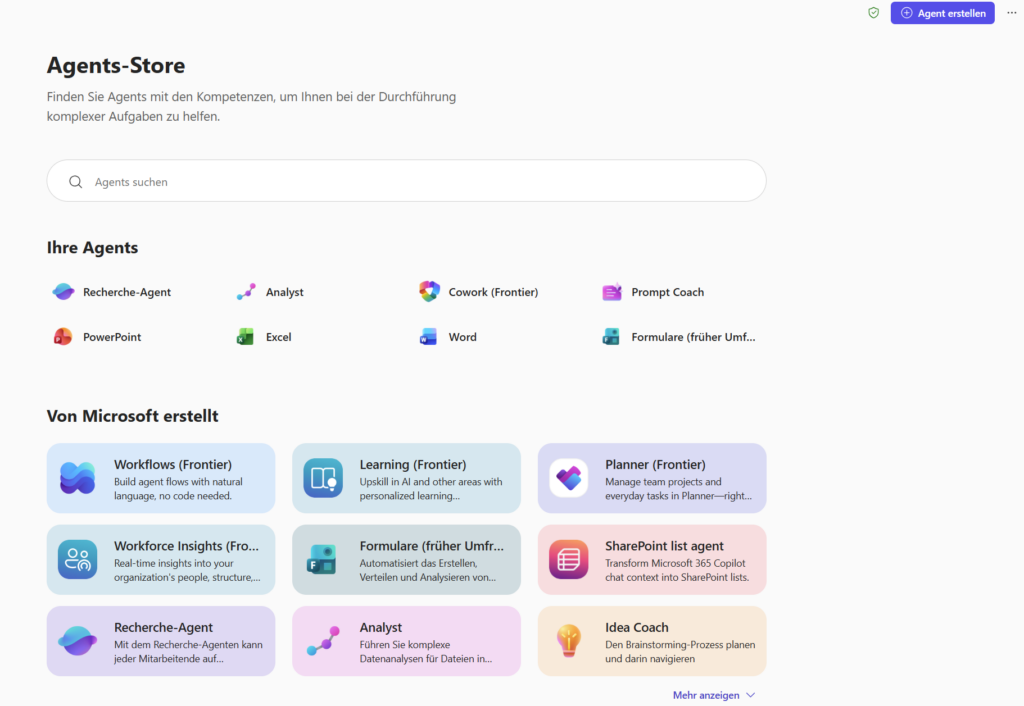Expand the list with Mehr anzeigen
1024x706 pixels.
click(x=706, y=695)
